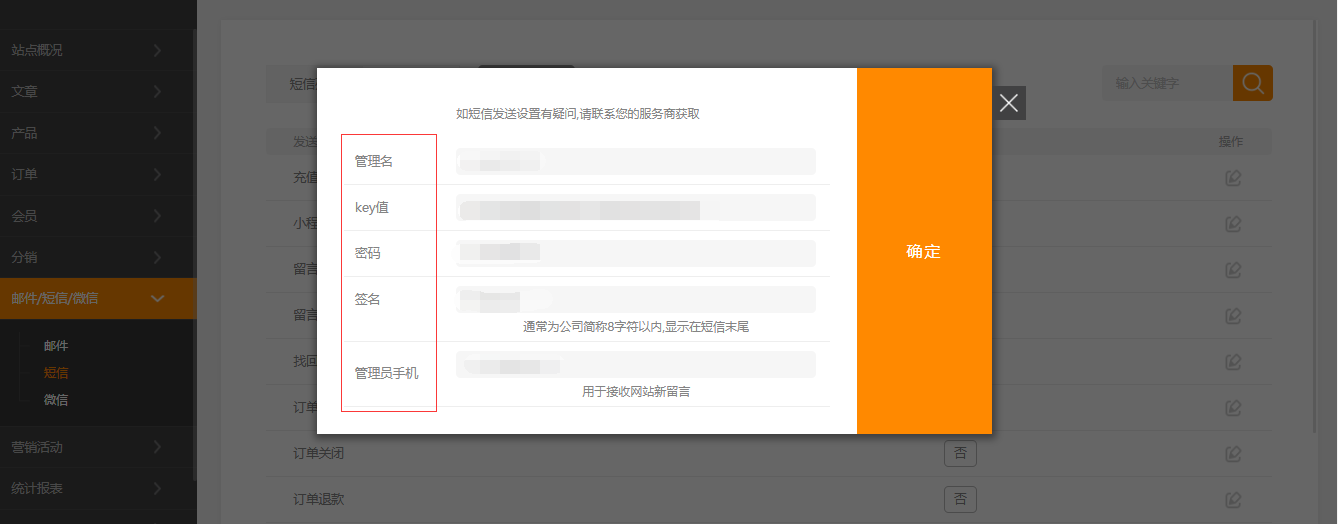Screen dimensions: 1338x524
Task: Edit the 订单退款 SMS template
Action: click(1233, 499)
